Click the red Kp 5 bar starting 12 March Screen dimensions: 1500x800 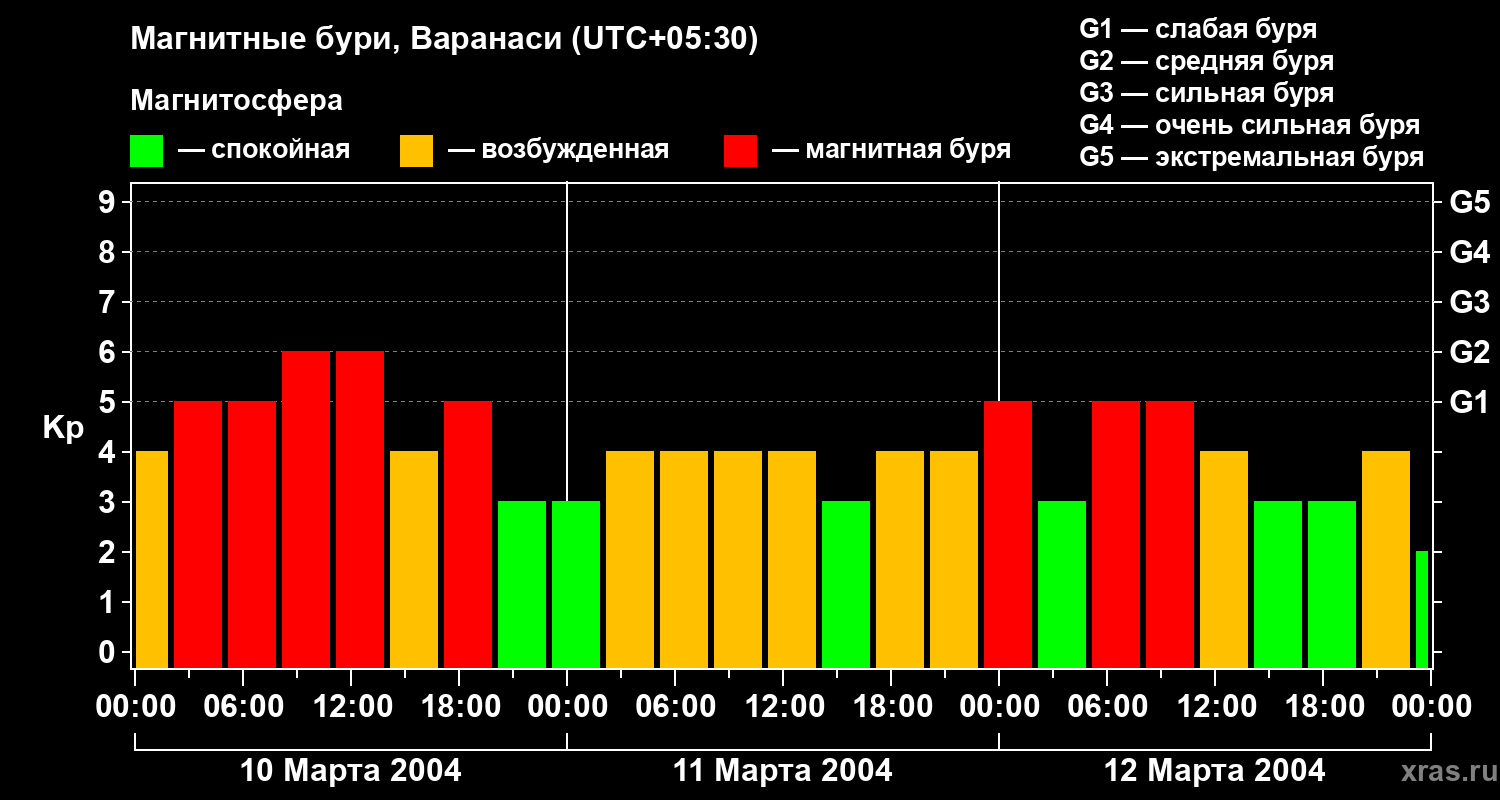click(x=1008, y=534)
